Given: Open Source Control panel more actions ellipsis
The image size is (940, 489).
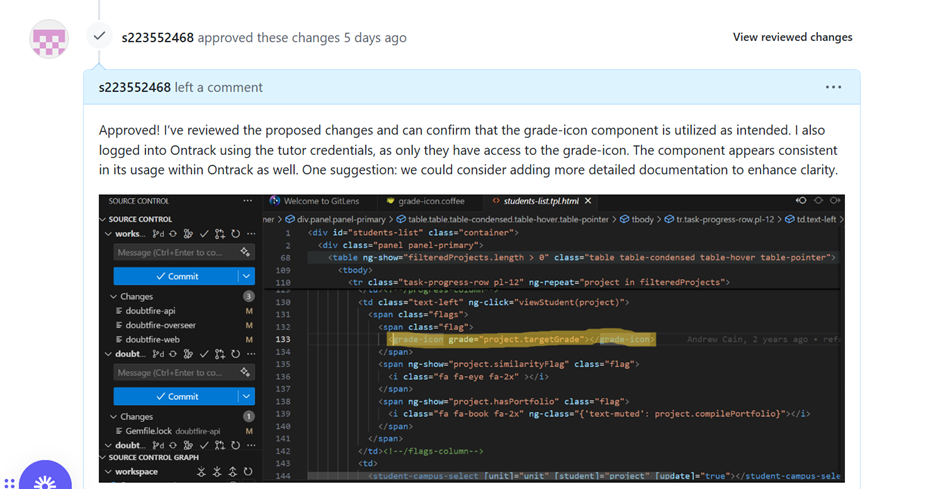Looking at the screenshot, I should pos(248,201).
